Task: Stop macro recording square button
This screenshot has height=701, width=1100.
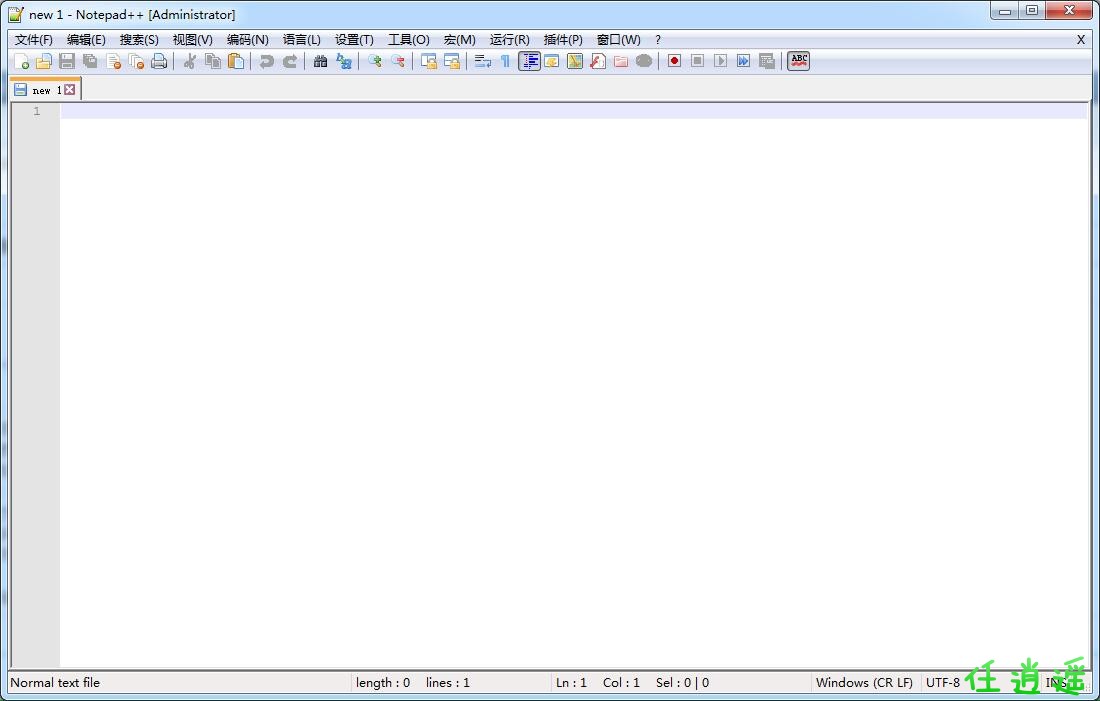Action: (697, 62)
